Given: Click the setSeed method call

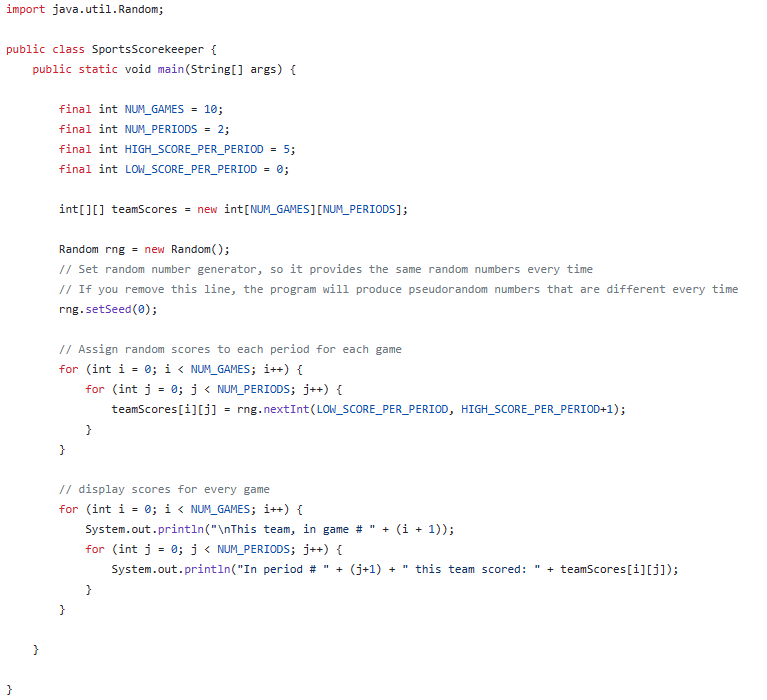Looking at the screenshot, I should pyautogui.click(x=108, y=310).
